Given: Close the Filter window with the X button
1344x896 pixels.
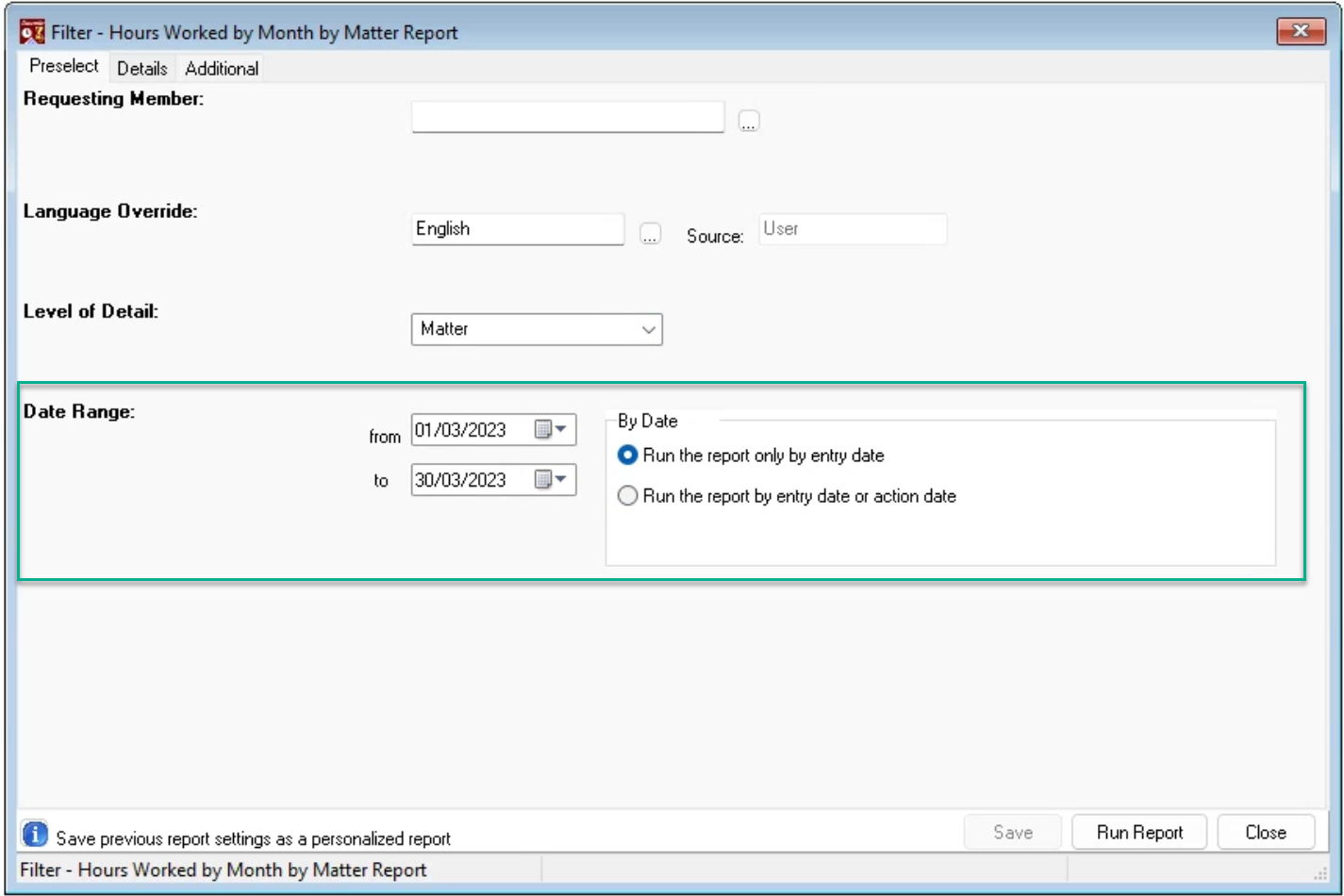Looking at the screenshot, I should 1302,32.
